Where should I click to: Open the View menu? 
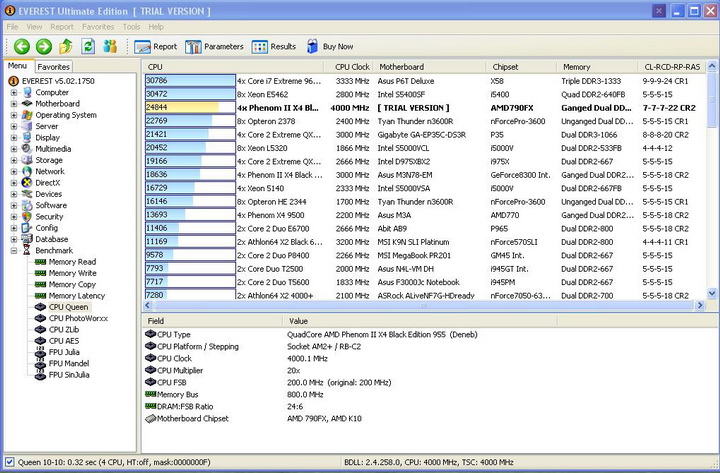point(34,27)
